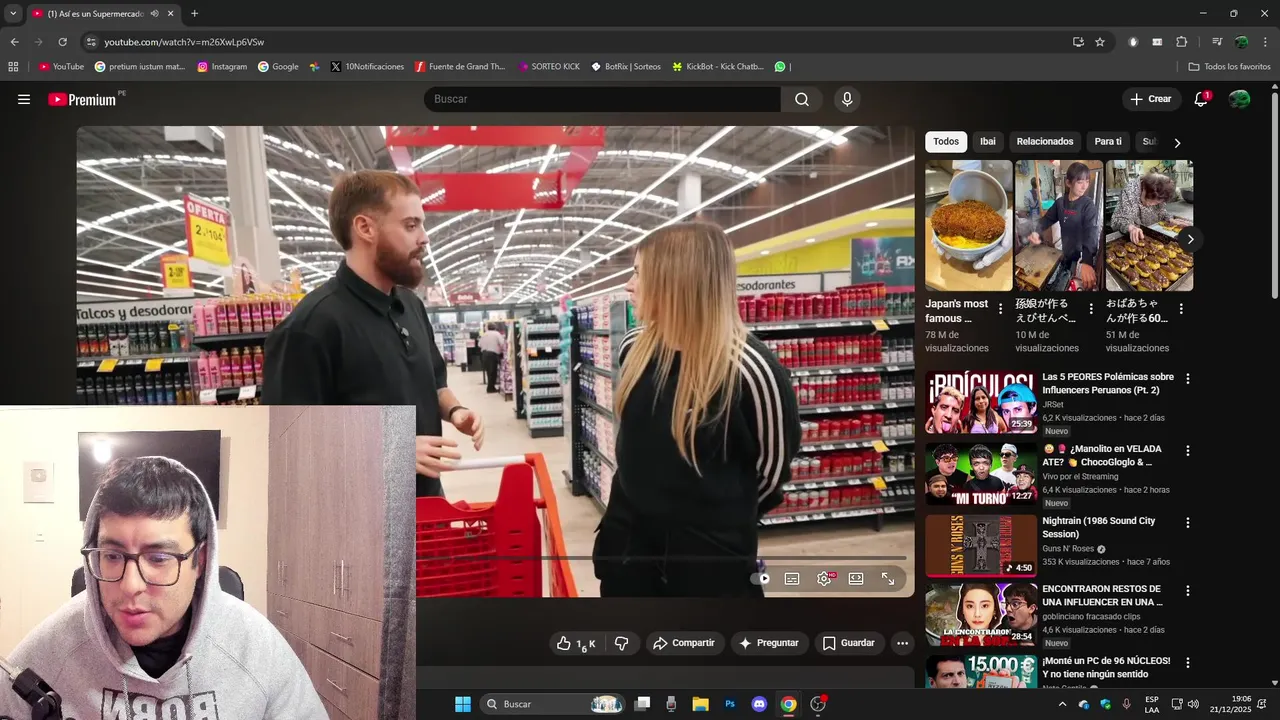The image size is (1280, 720).
Task: Open the Chrome extensions puzzle icon
Action: click(1181, 42)
